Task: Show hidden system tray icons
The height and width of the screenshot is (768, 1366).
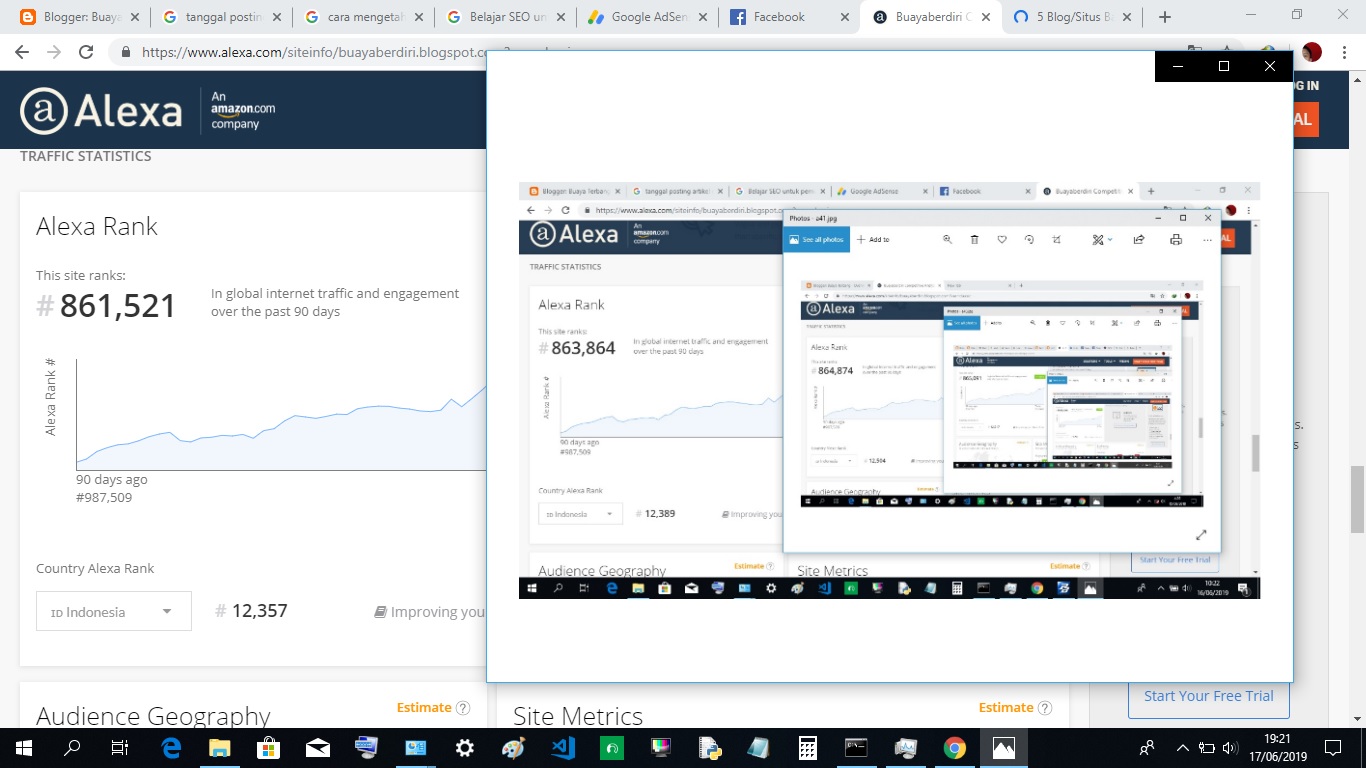Action: (x=1183, y=747)
